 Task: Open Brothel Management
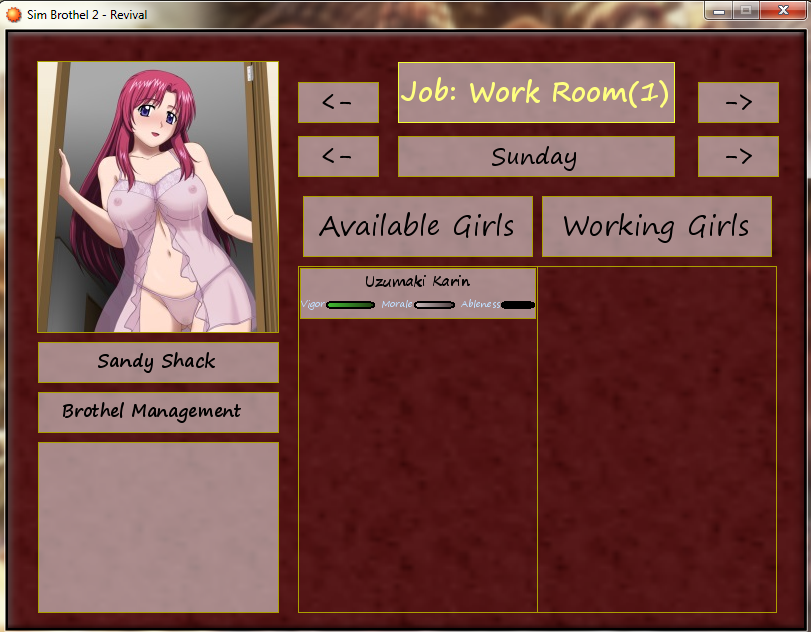click(158, 412)
